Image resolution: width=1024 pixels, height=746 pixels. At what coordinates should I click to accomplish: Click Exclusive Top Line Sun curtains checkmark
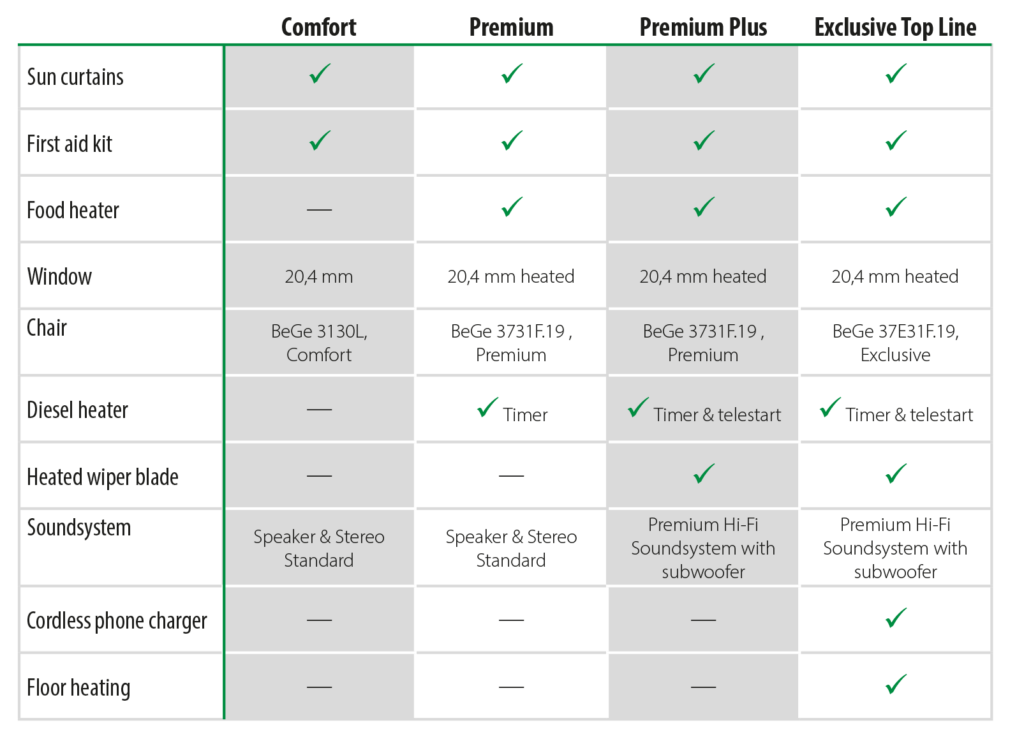click(896, 74)
